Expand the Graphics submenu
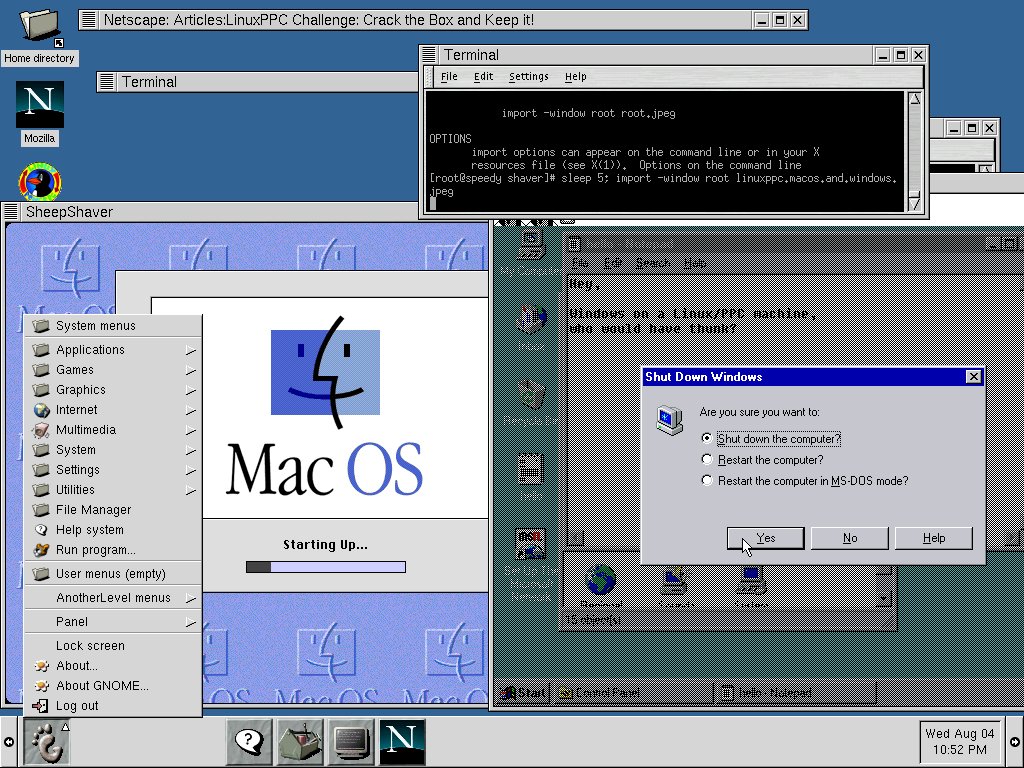 pos(114,390)
